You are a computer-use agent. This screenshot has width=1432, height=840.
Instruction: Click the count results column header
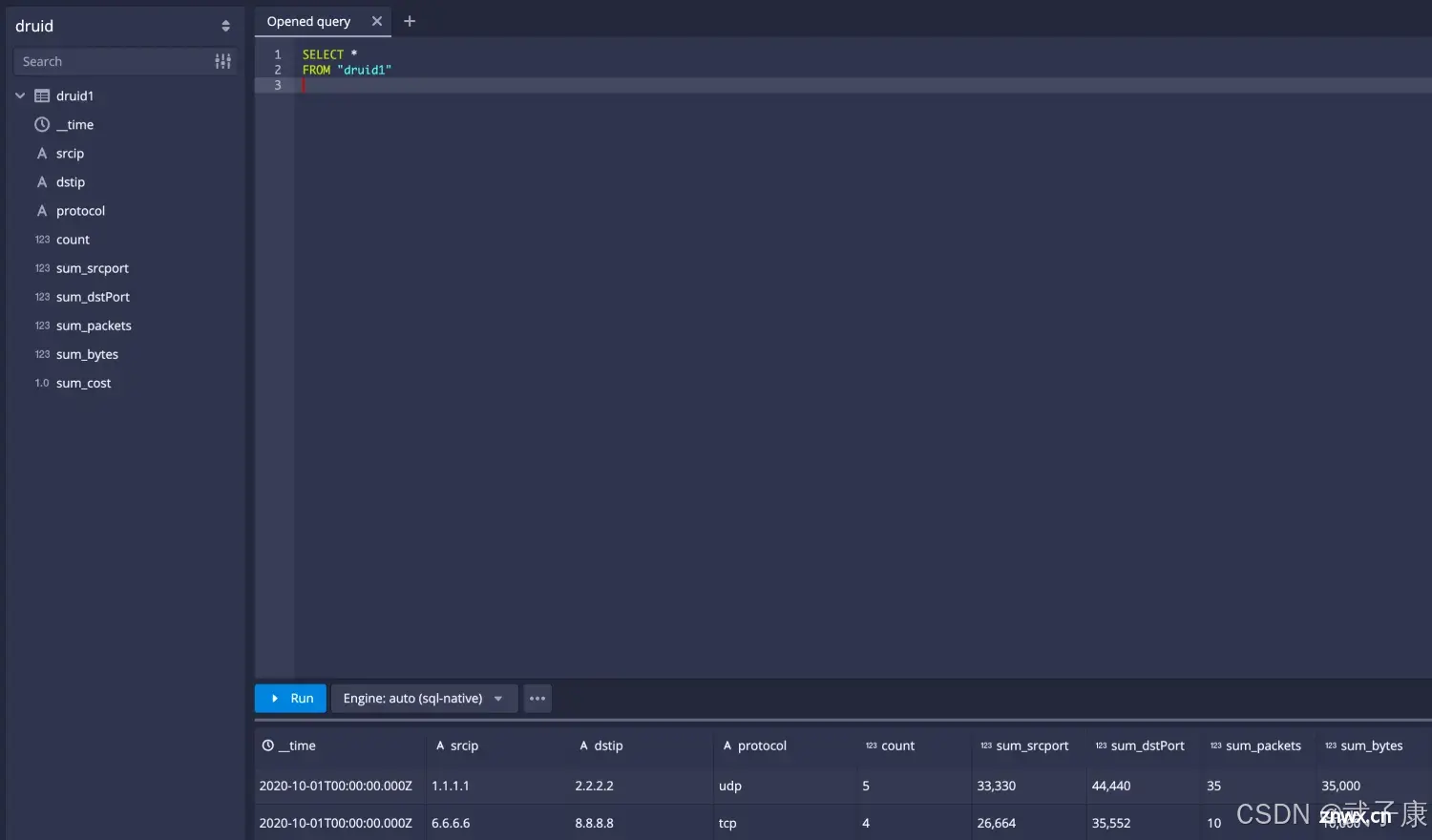click(915, 745)
